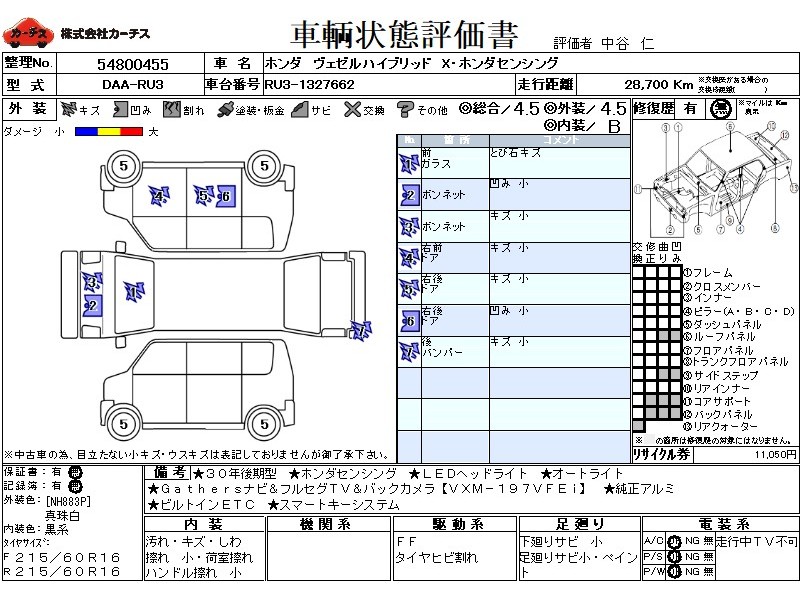Click damage marker 6 on the car diagram
The image size is (800, 600).
pos(225,196)
